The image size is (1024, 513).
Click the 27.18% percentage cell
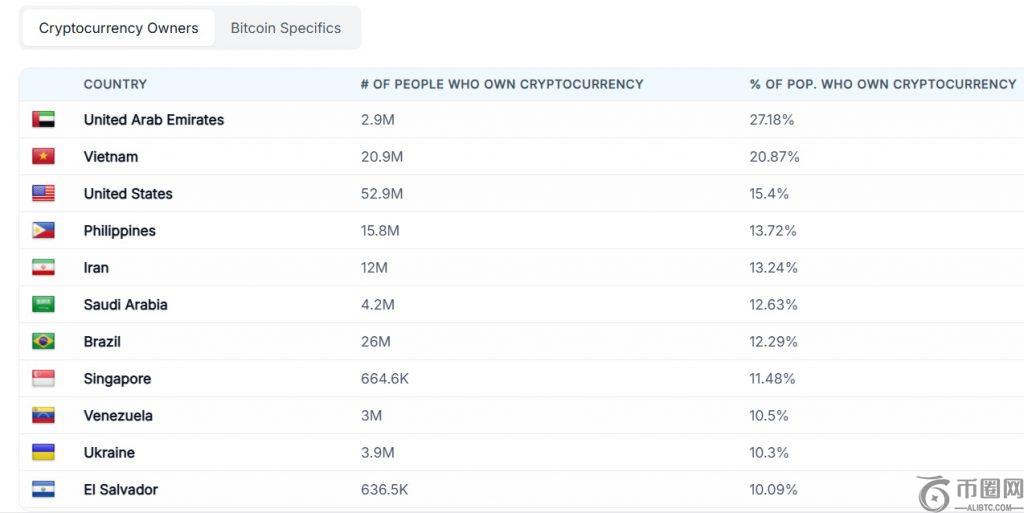[x=772, y=120]
